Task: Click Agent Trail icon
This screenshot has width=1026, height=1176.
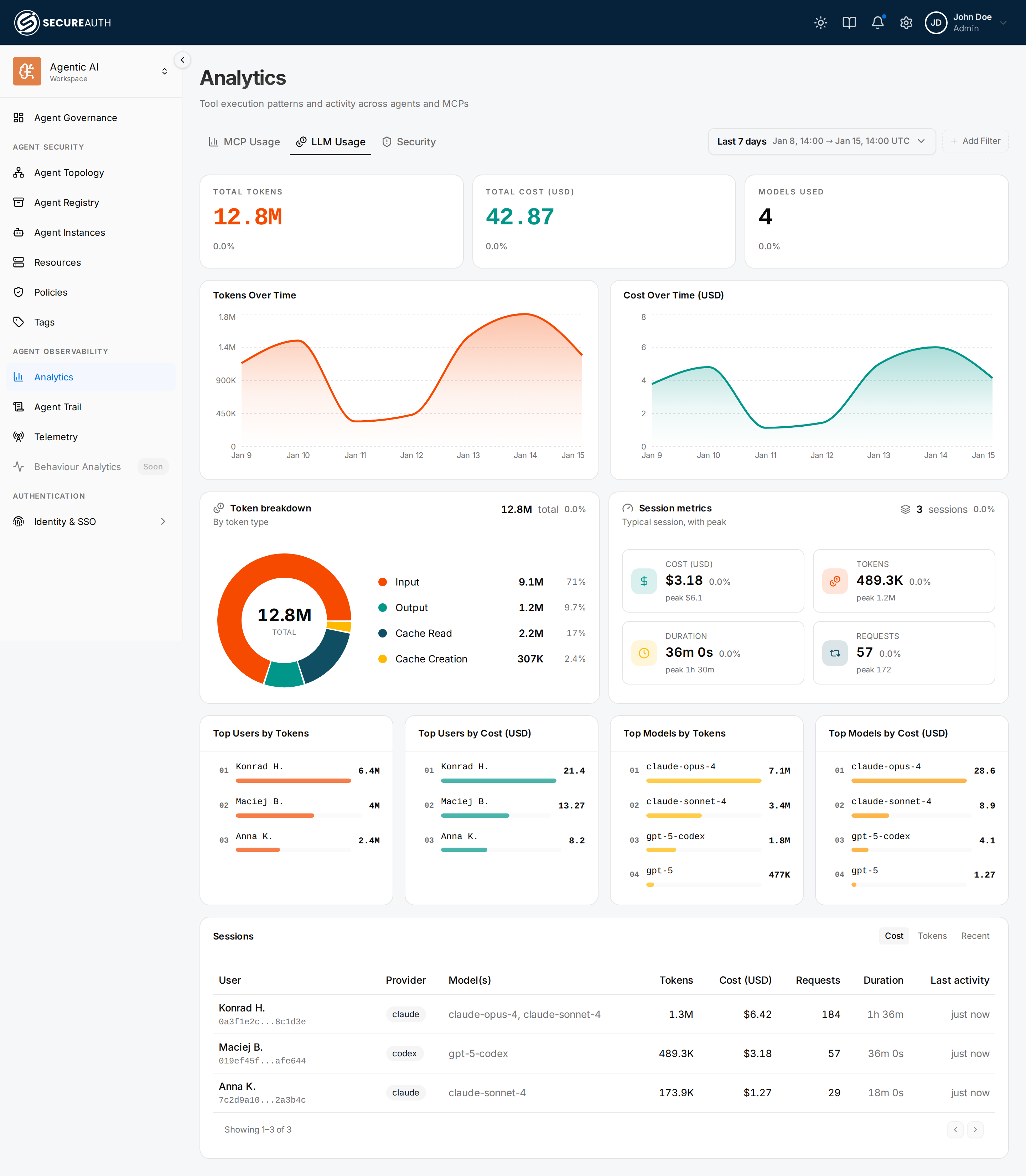Action: [19, 407]
